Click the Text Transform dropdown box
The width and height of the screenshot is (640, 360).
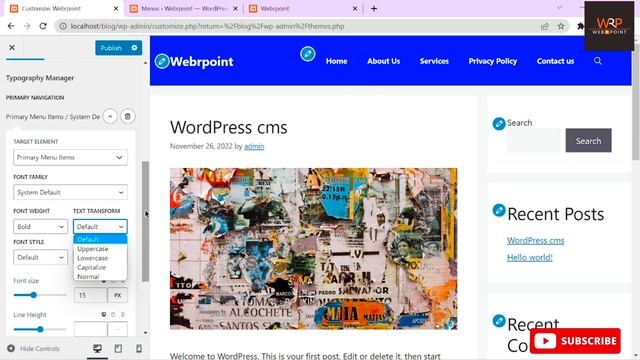tap(100, 227)
